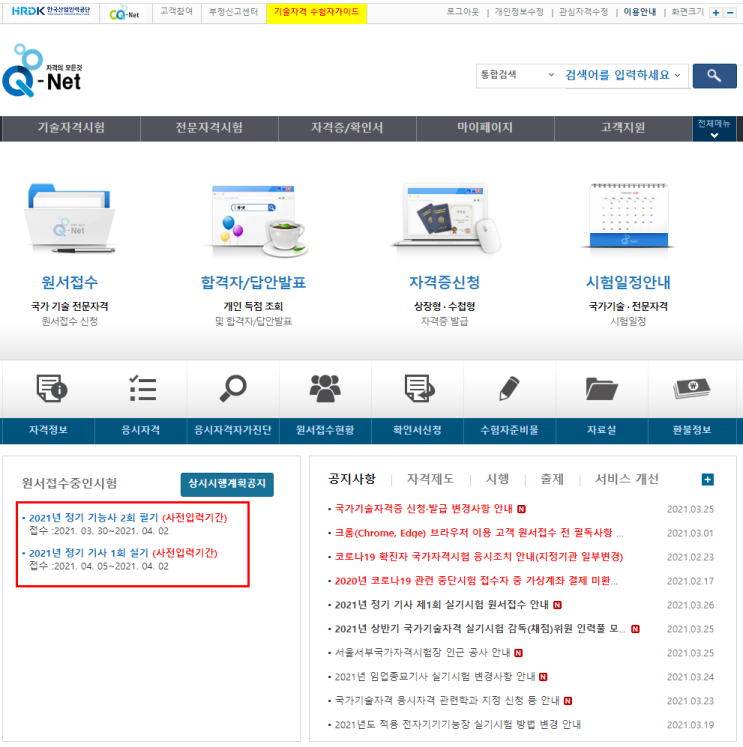Click the 확인서신청 document arrow icon

point(419,388)
